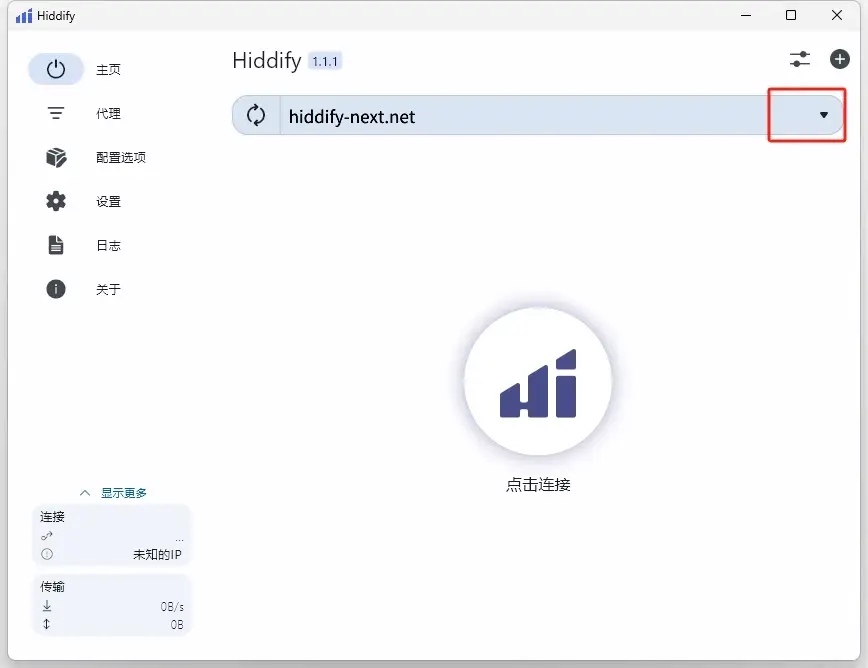Click the Hiddify heading title
Viewport: 868px width, 668px height.
267,61
